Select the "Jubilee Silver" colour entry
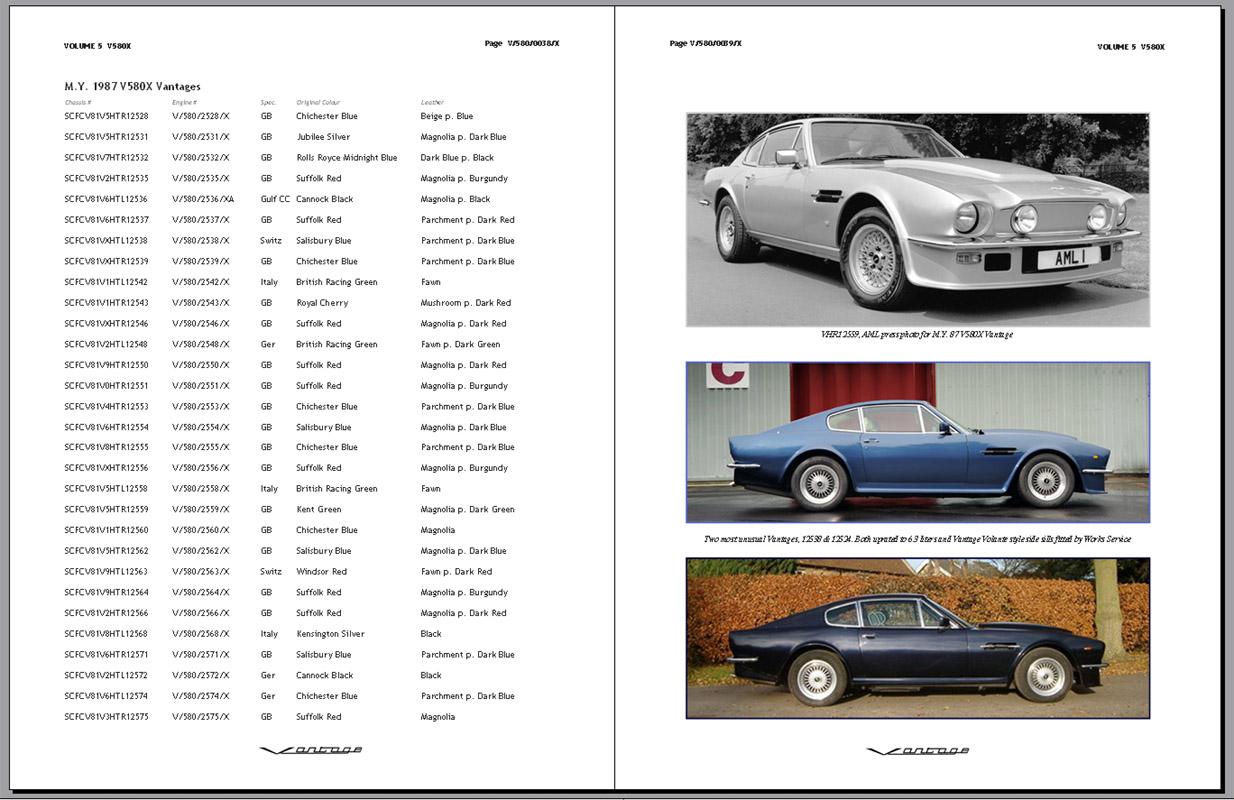The height and width of the screenshot is (800, 1234). (323, 137)
